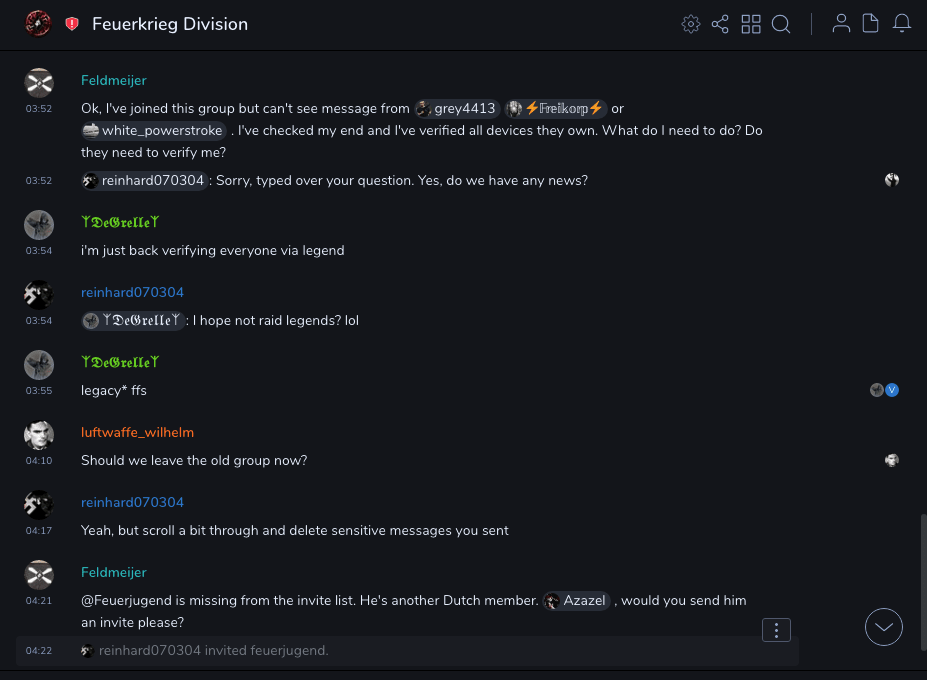This screenshot has width=927, height=680.
Task: Open message options three-dot menu
Action: [777, 630]
